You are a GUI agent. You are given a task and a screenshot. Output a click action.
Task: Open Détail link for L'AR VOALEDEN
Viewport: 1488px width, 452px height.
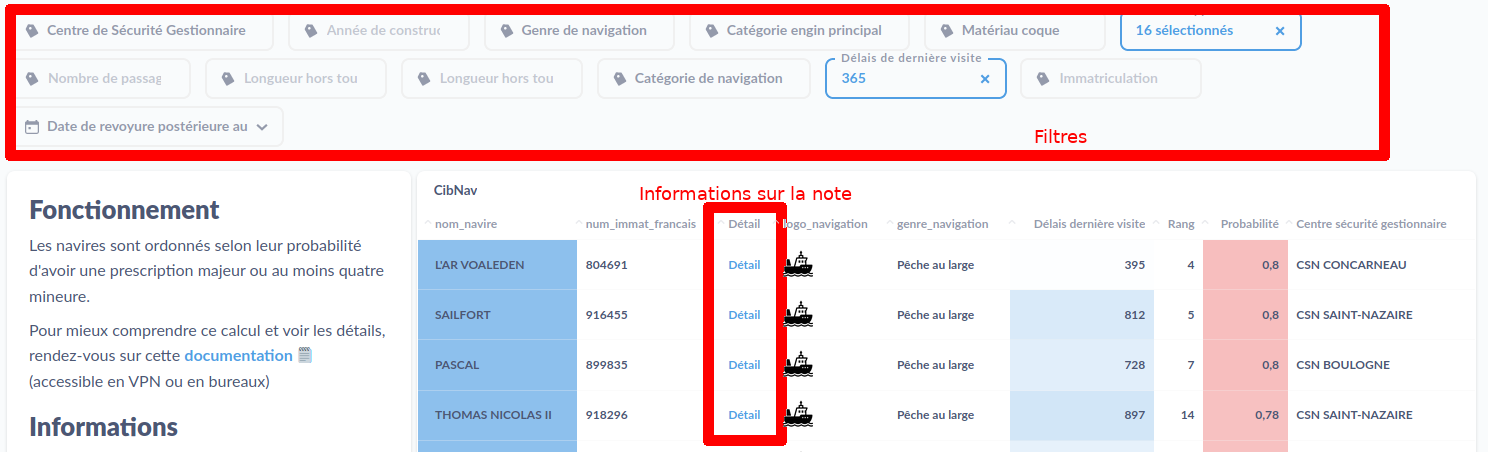(x=744, y=265)
